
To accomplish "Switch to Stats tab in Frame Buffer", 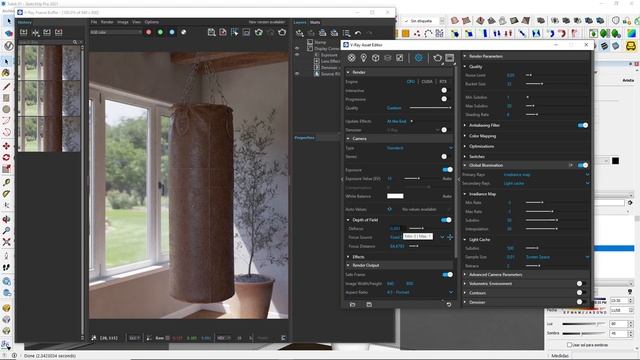I will (315, 22).
